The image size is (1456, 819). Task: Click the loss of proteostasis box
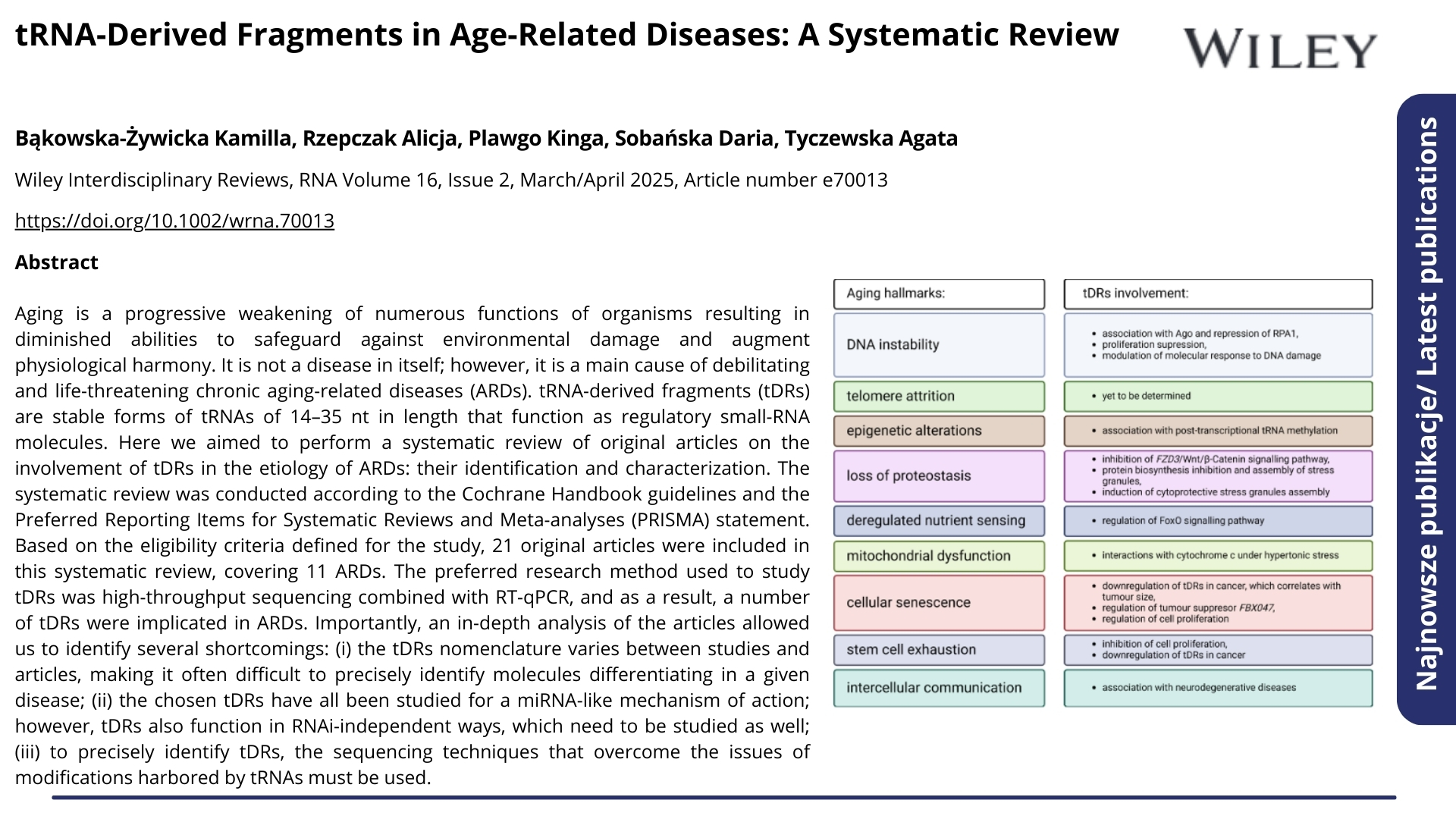pos(939,476)
